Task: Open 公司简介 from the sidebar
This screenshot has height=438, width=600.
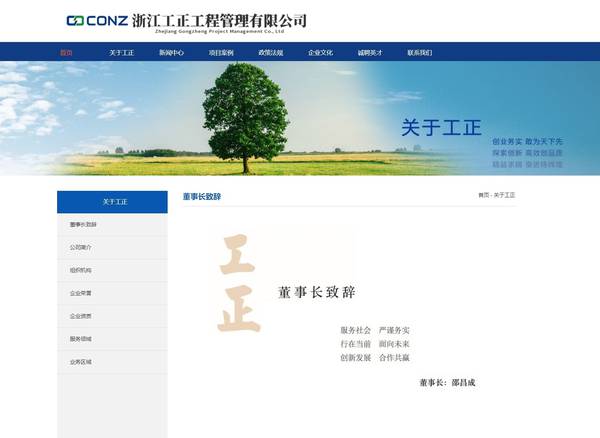Action: [x=81, y=247]
